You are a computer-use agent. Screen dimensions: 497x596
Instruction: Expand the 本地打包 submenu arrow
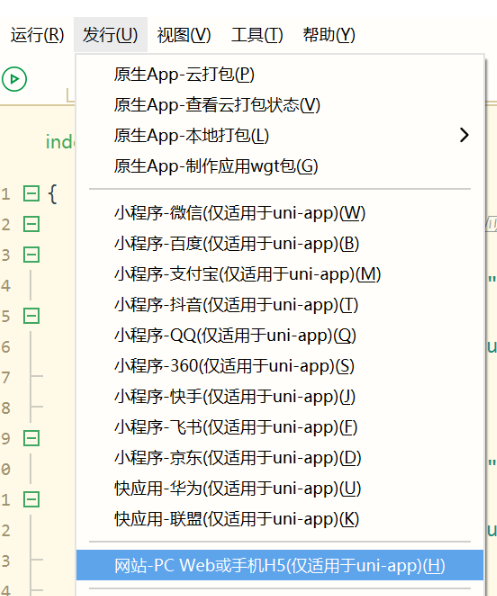(464, 135)
